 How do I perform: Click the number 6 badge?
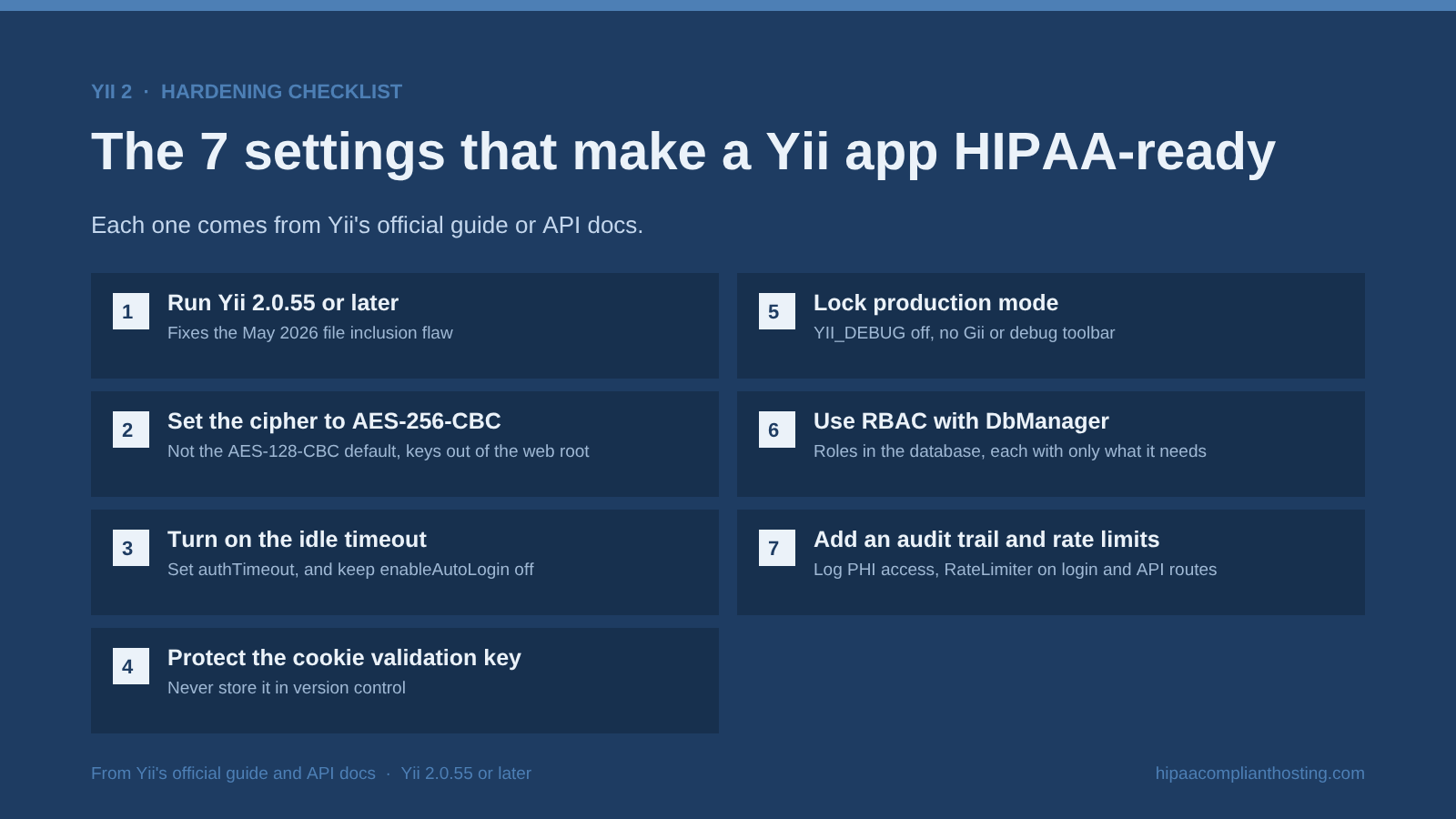point(777,430)
